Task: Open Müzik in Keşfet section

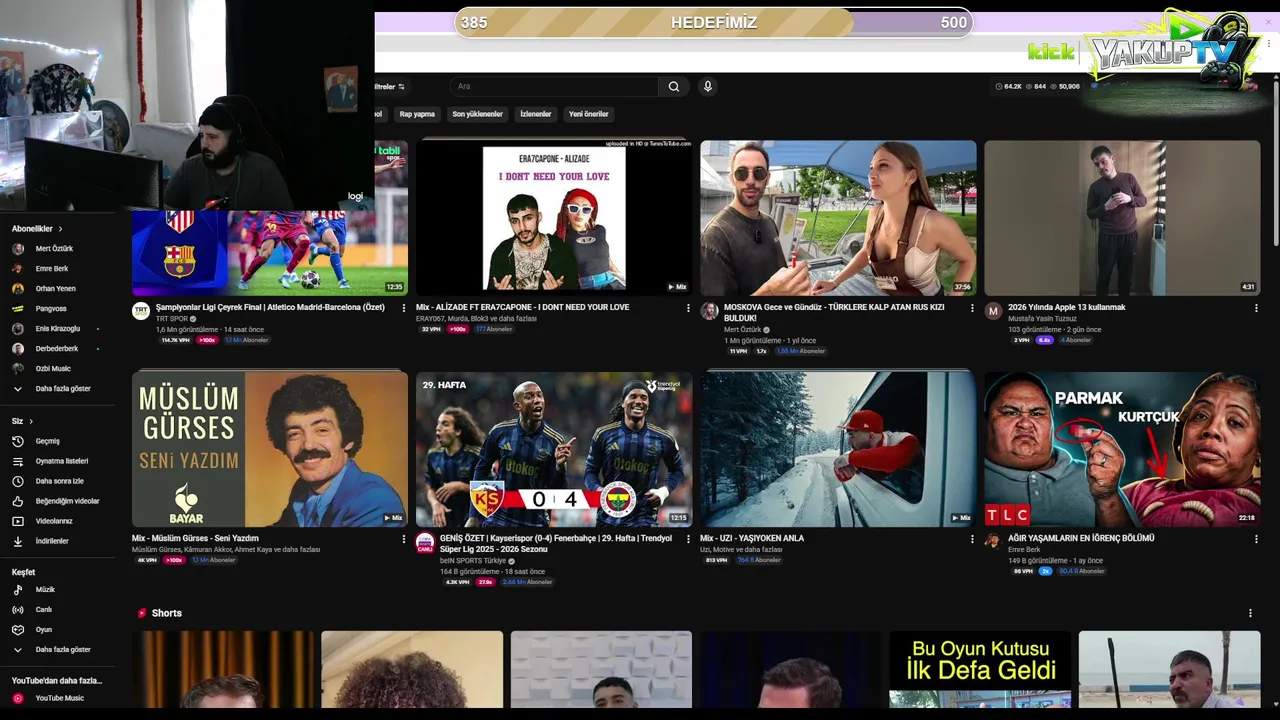Action: 45,590
